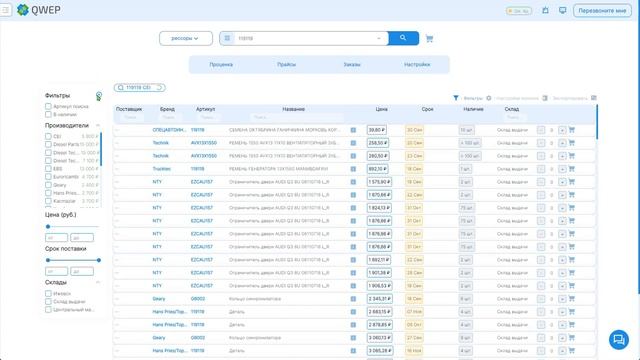Screen dimensions: 640x360
Task: Toggle Артикул поиска checkbox
Action: coord(48,106)
